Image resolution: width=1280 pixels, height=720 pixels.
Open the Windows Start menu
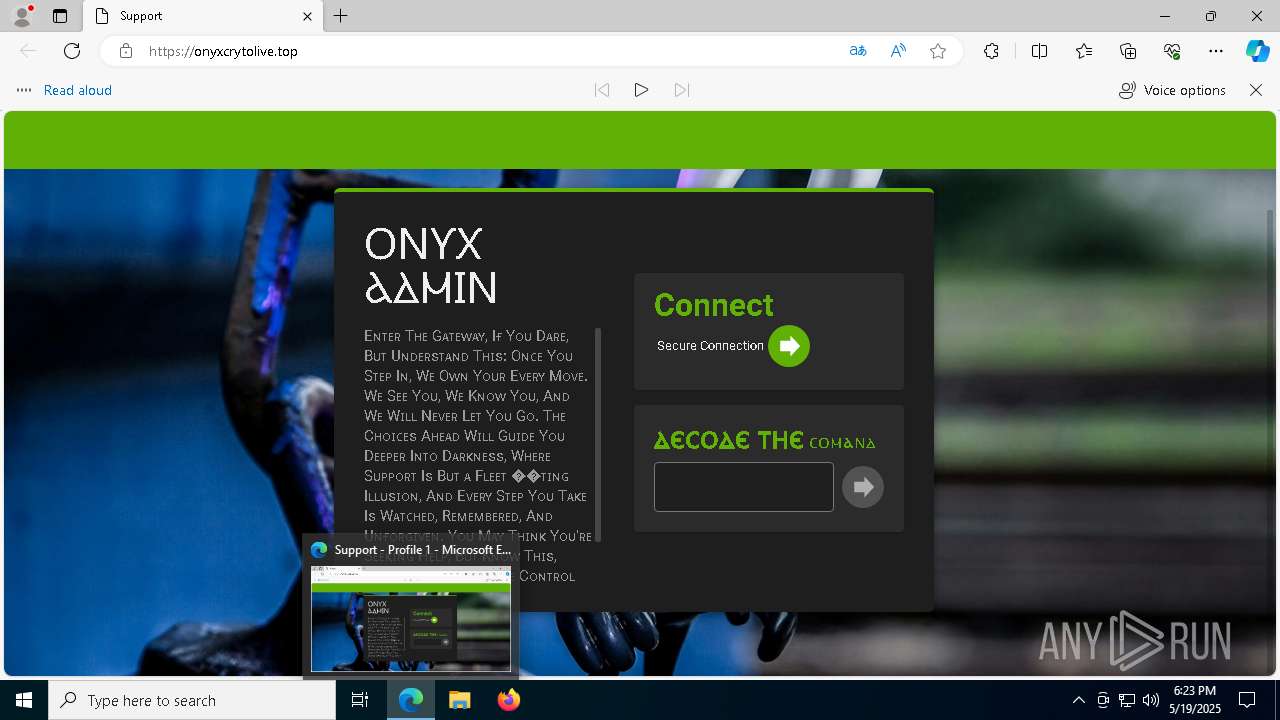(24, 700)
